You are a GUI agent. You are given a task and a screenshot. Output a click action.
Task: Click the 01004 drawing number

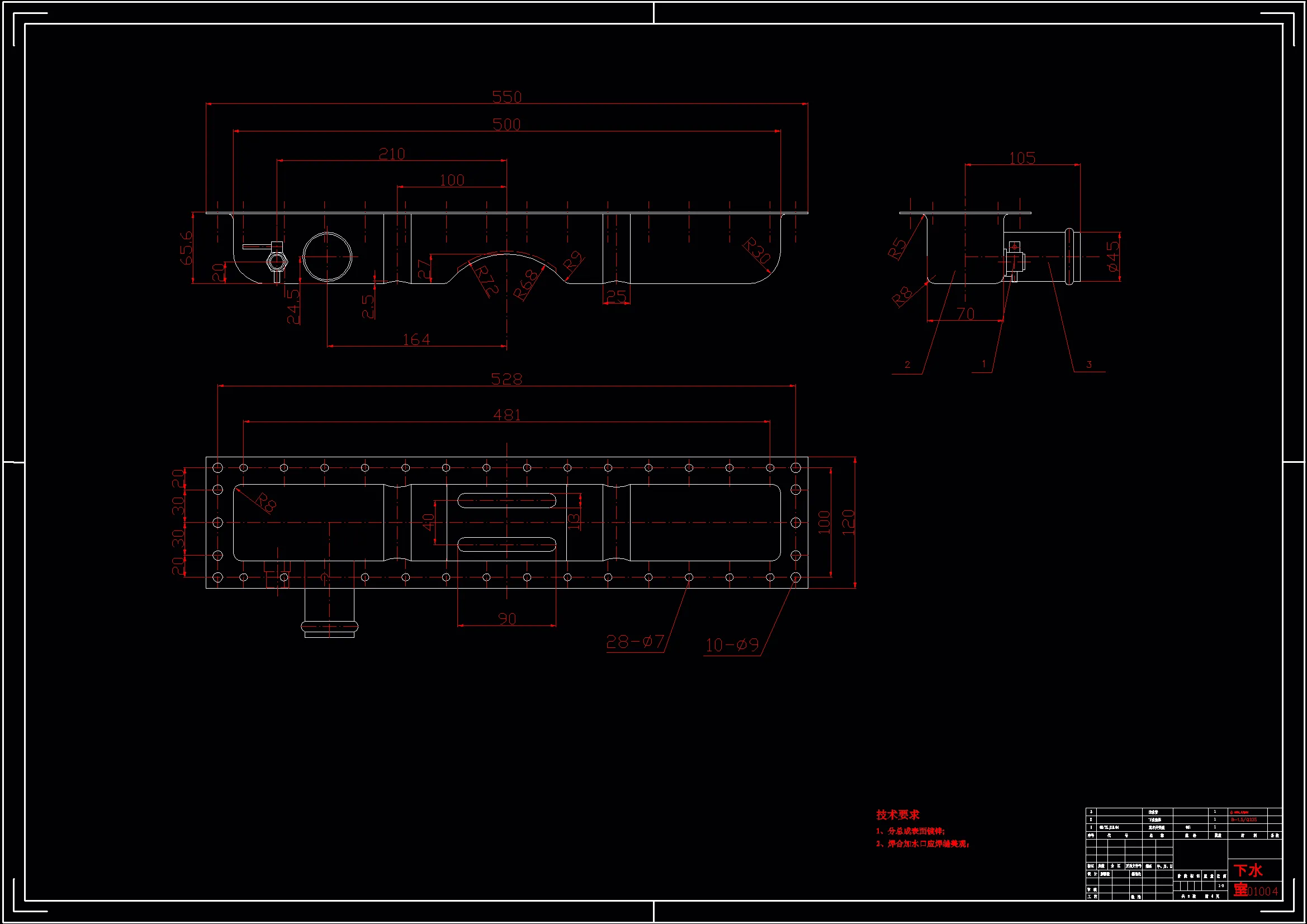pyautogui.click(x=1263, y=892)
